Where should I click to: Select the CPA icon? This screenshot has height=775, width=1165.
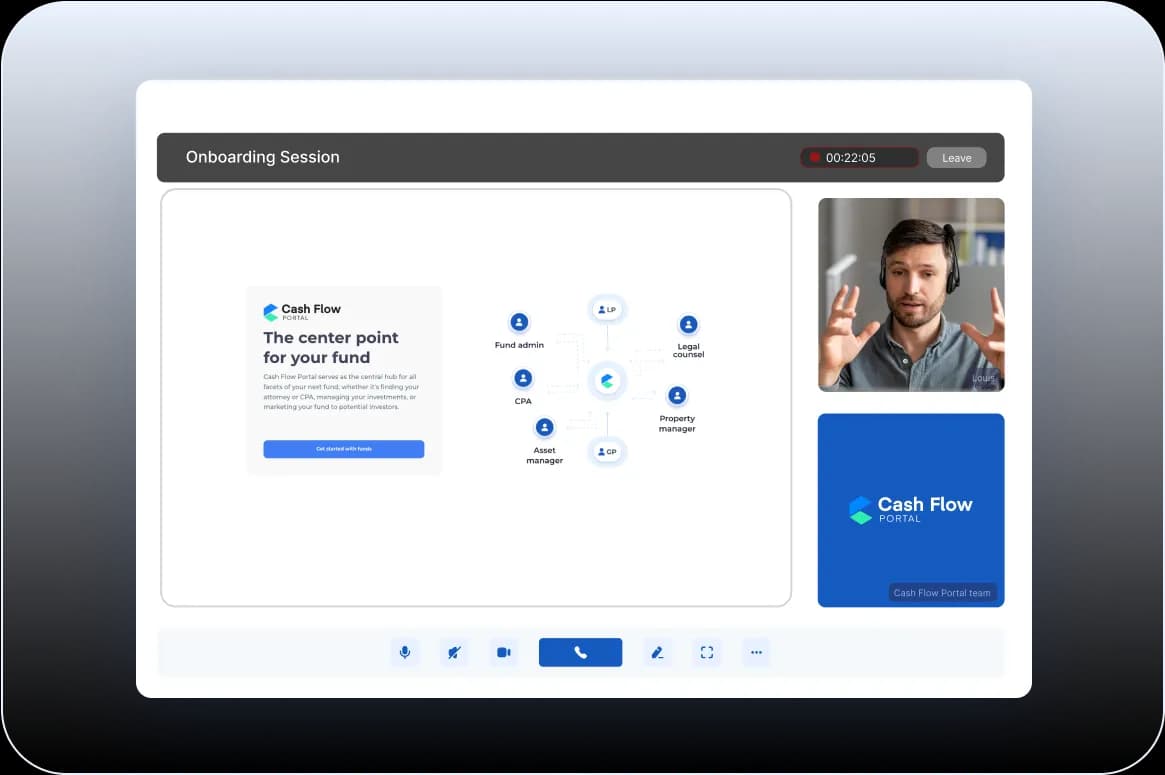tap(523, 379)
